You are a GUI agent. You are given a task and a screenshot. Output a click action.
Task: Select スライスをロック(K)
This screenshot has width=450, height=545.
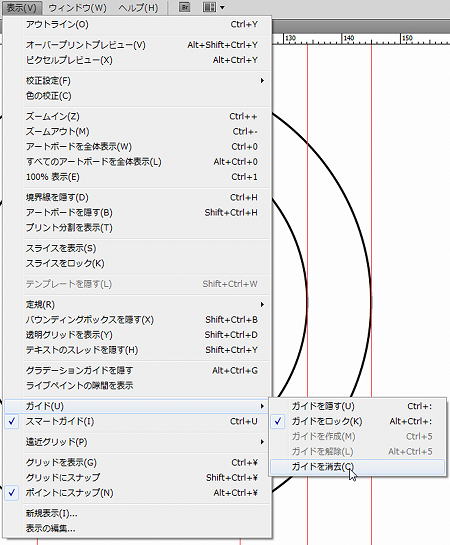[138, 263]
